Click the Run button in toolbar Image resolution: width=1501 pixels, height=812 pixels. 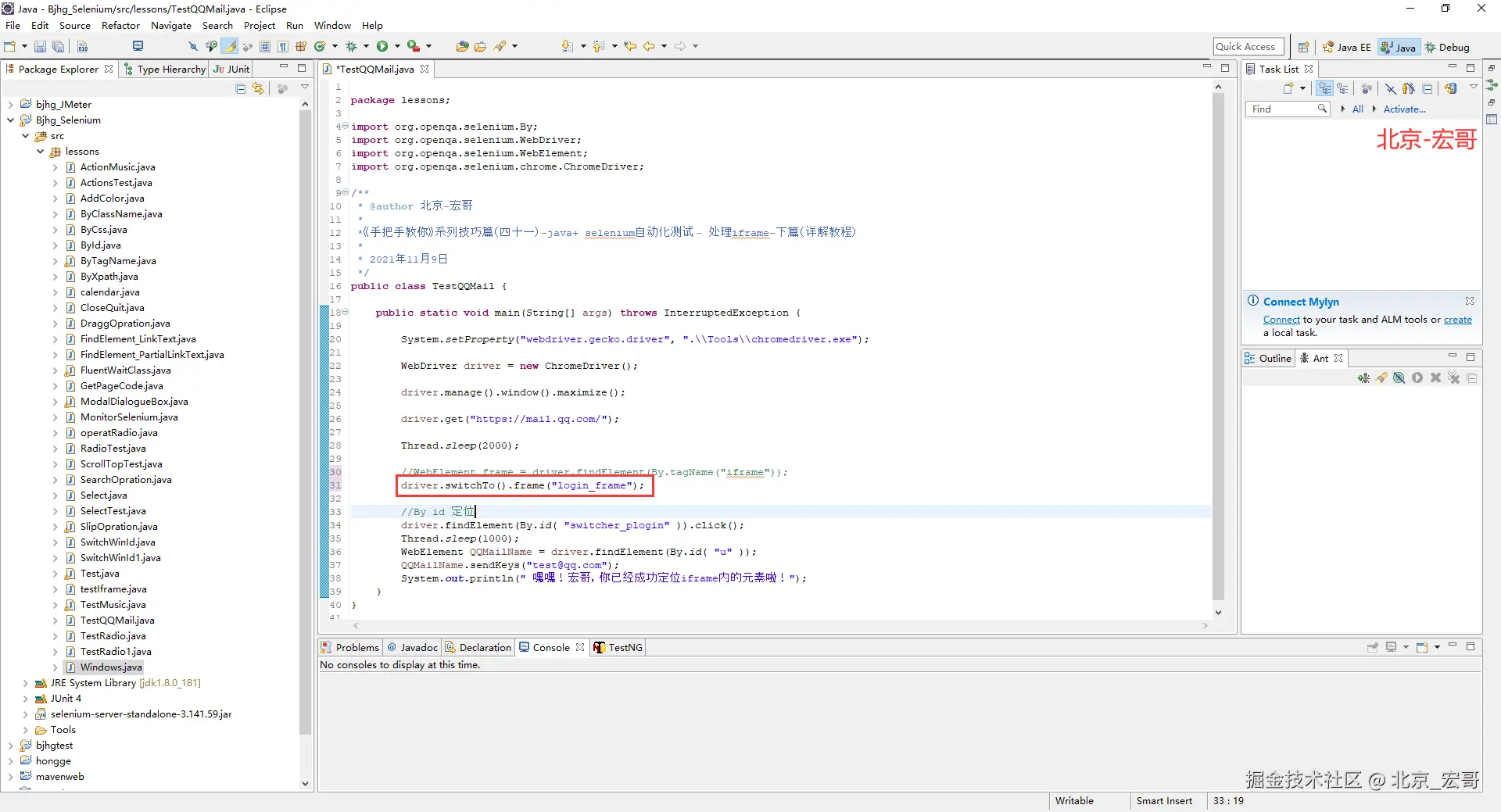pyautogui.click(x=382, y=47)
